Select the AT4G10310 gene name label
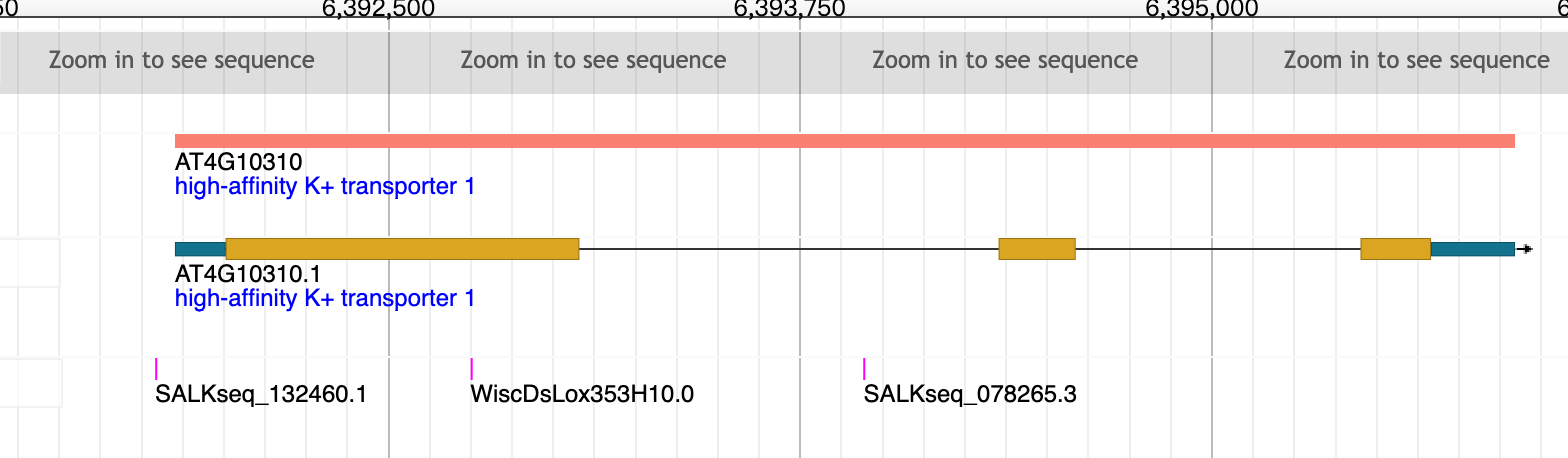The width and height of the screenshot is (1568, 458). click(238, 162)
